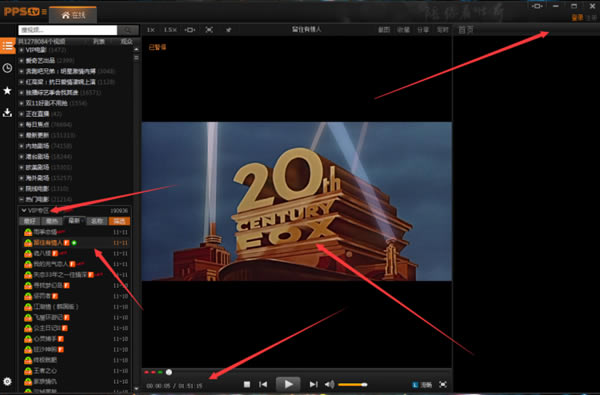Toggle pin always-on-top icon
The width and height of the screenshot is (600, 395).
point(228,29)
